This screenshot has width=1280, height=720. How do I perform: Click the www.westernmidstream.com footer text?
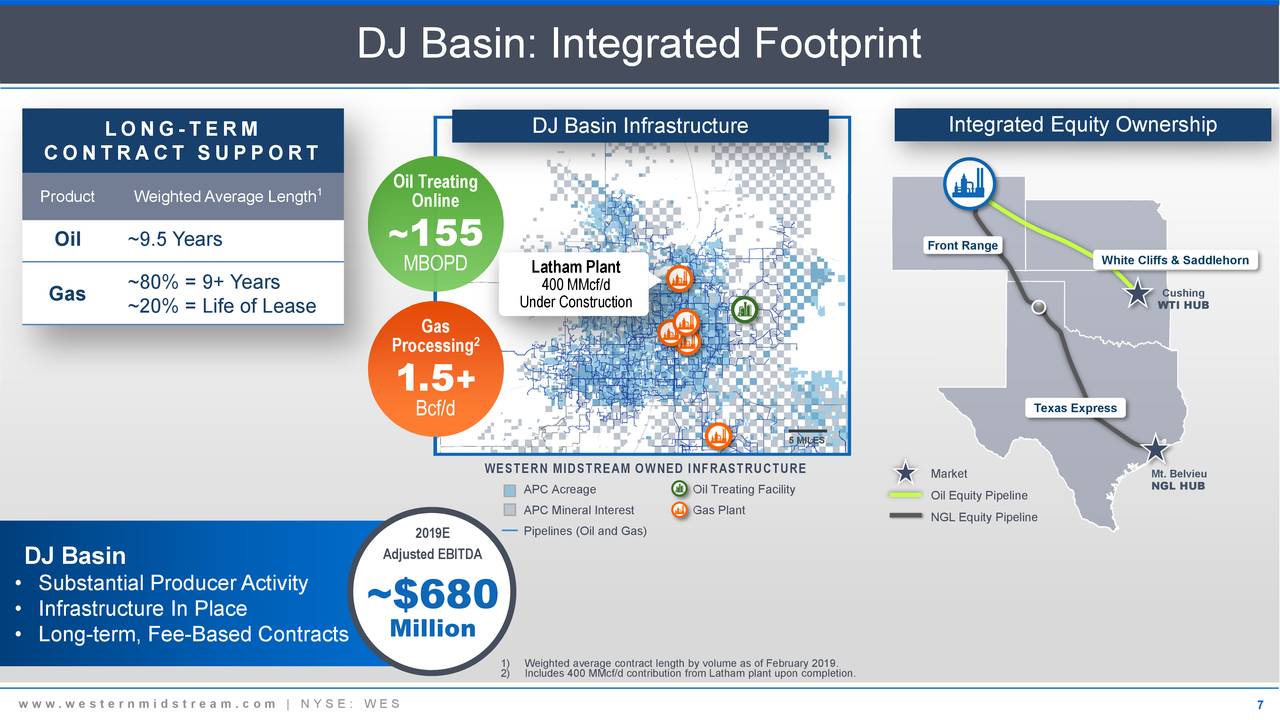[147, 703]
